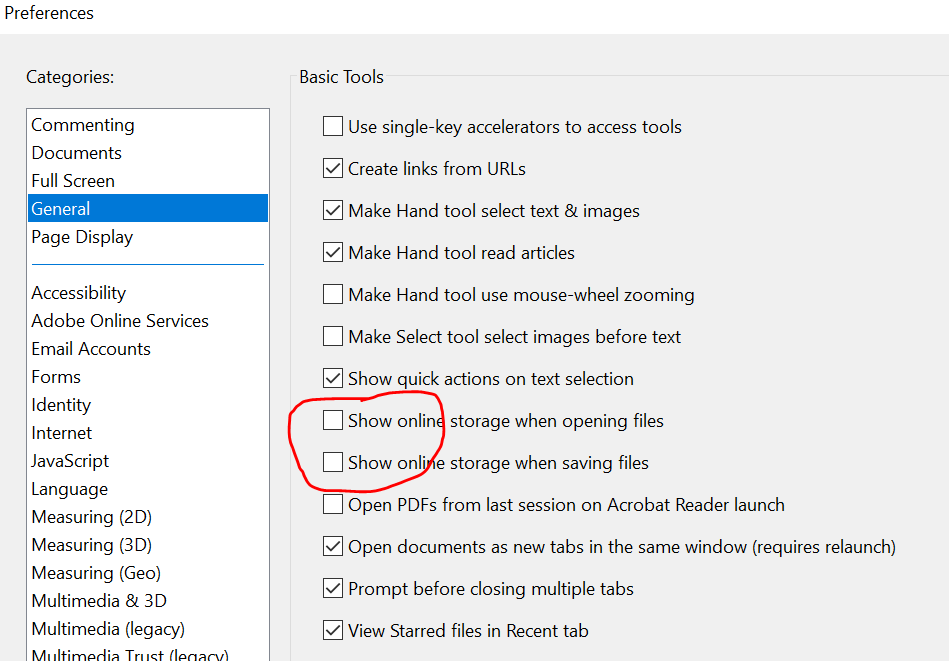Uncheck Open documents as new tabs

(x=333, y=546)
